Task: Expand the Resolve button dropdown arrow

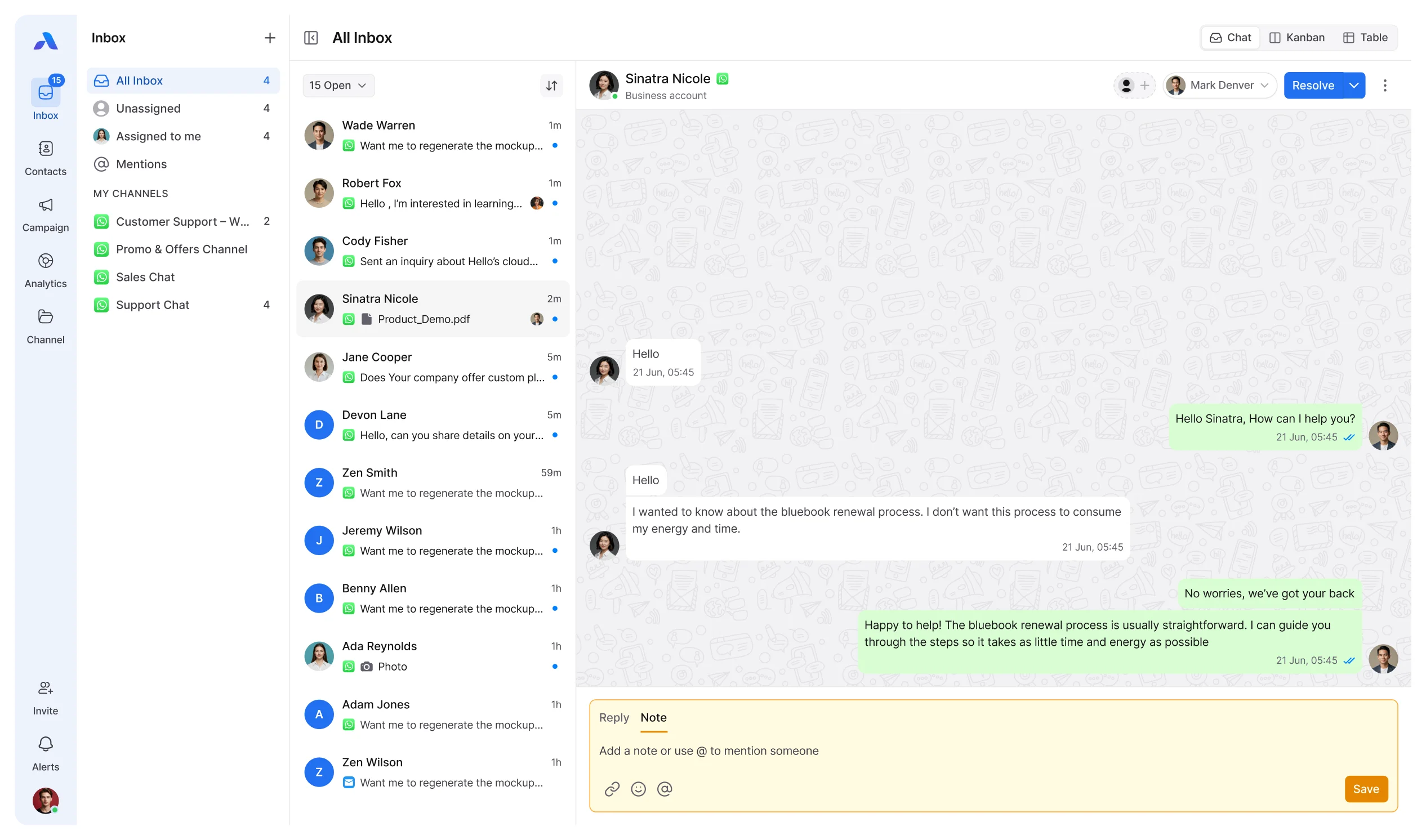Action: click(1353, 86)
